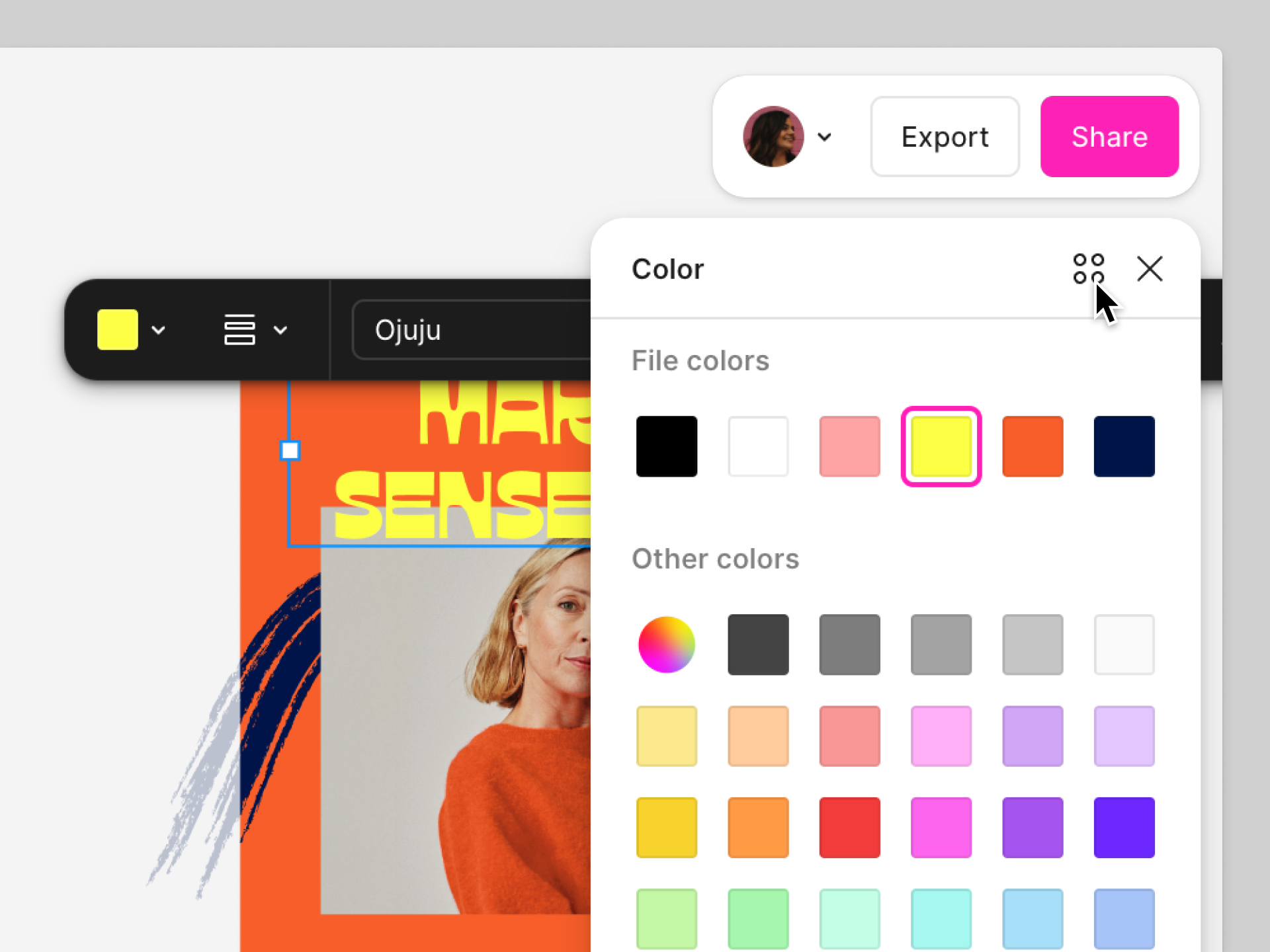
Task: Click the text alignment lines icon
Action: [239, 329]
